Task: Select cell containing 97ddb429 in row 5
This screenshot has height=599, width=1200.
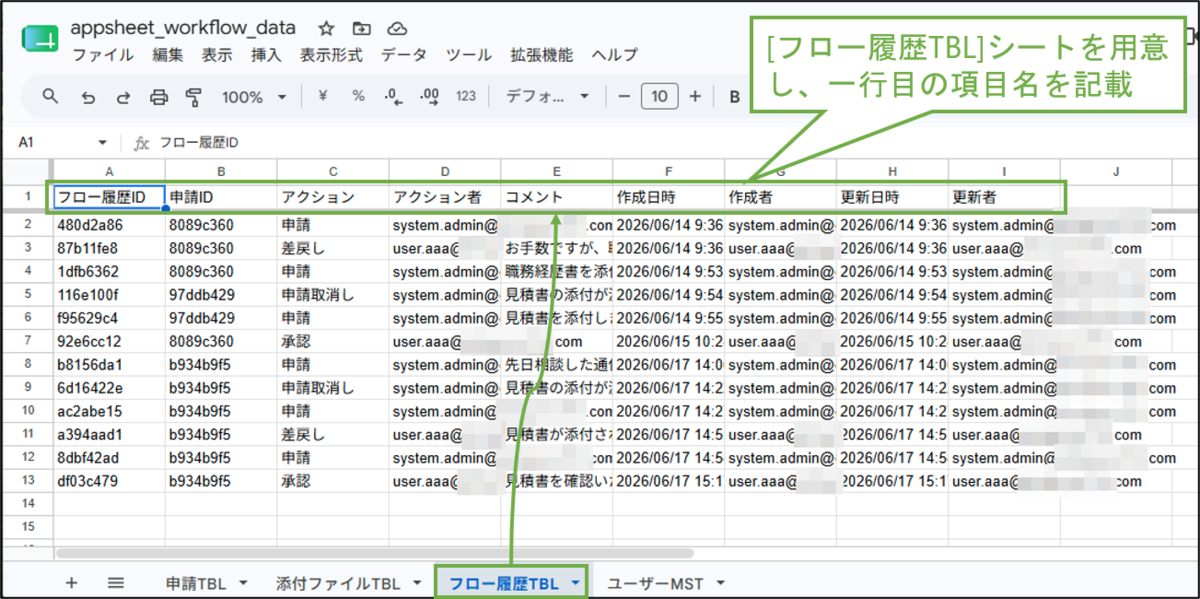Action: (221, 294)
